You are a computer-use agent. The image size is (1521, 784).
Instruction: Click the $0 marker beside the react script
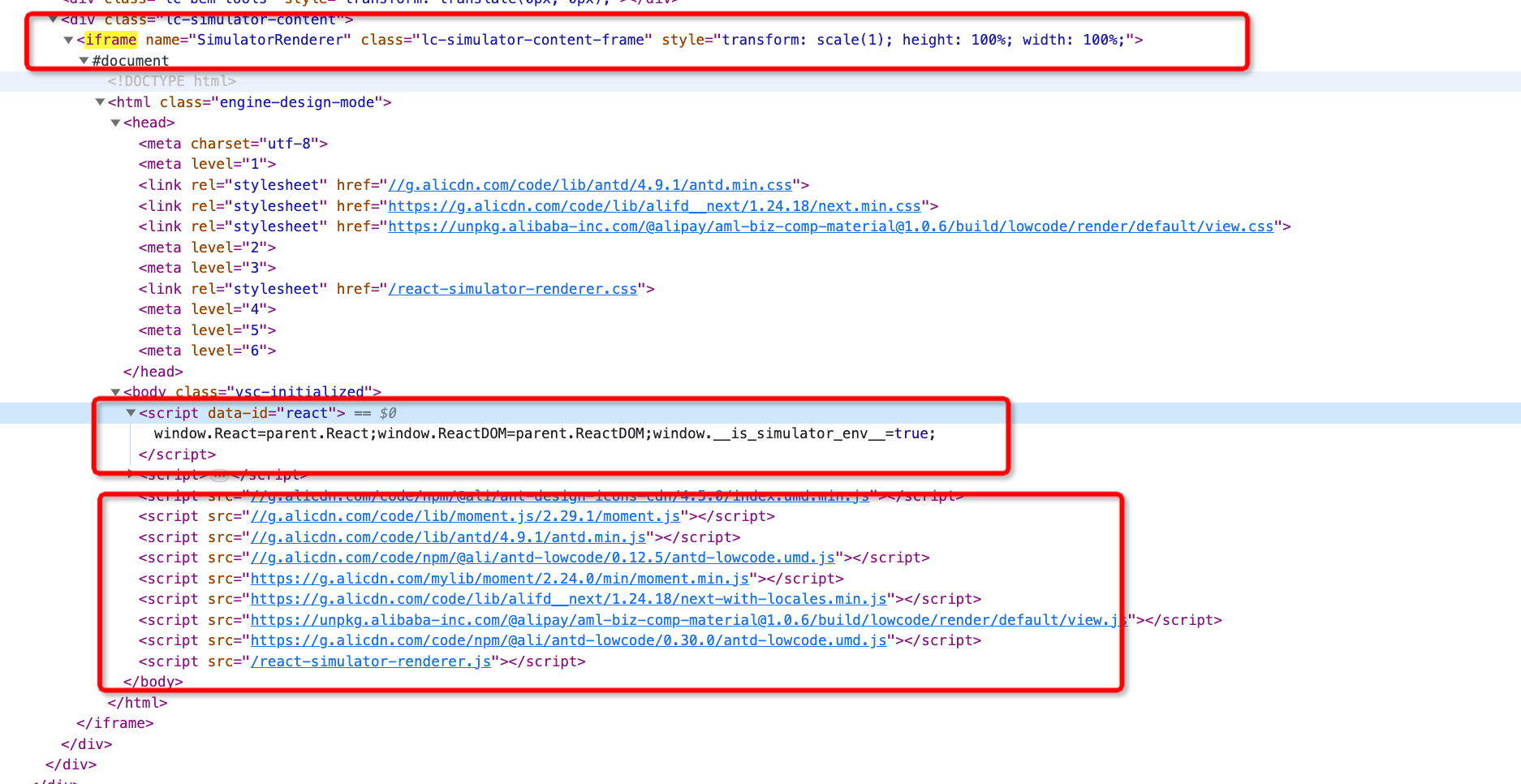point(387,412)
